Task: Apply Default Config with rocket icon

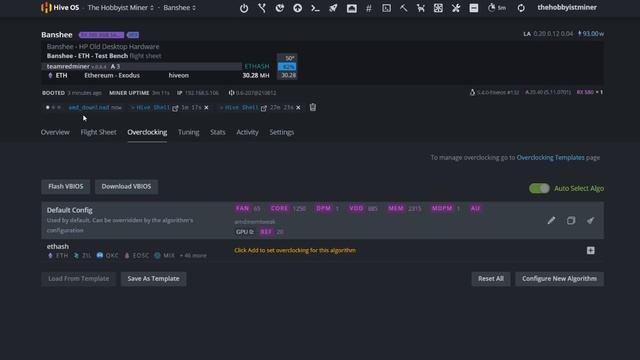Action: (x=590, y=220)
